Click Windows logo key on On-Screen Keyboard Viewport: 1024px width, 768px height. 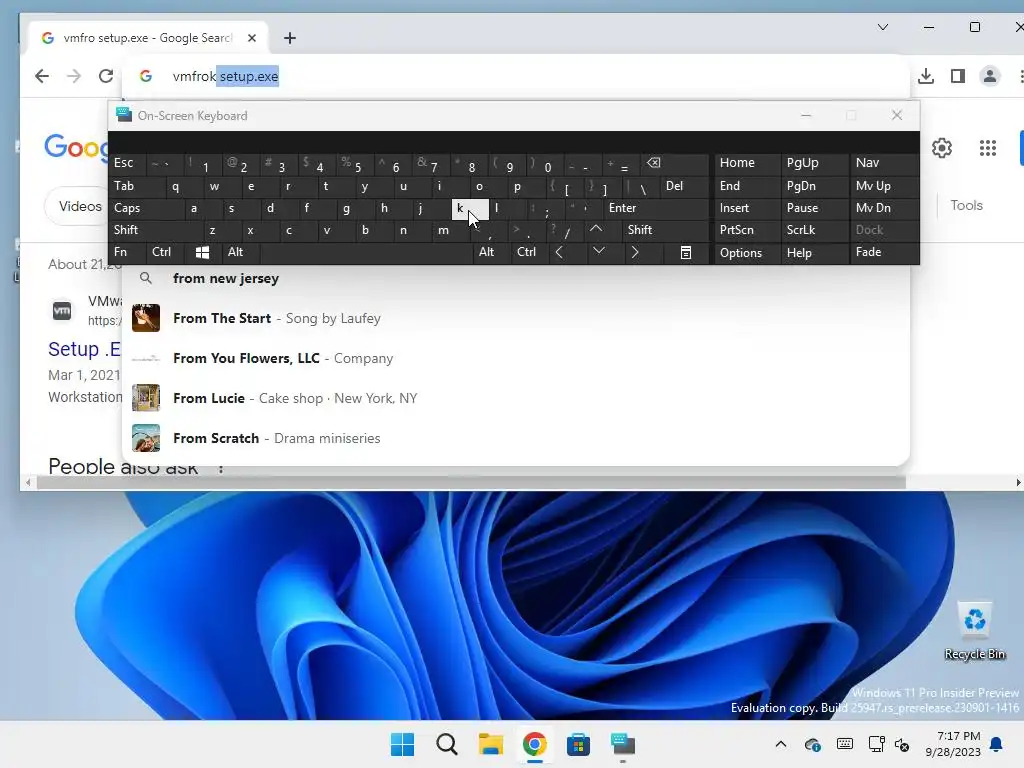tap(202, 252)
